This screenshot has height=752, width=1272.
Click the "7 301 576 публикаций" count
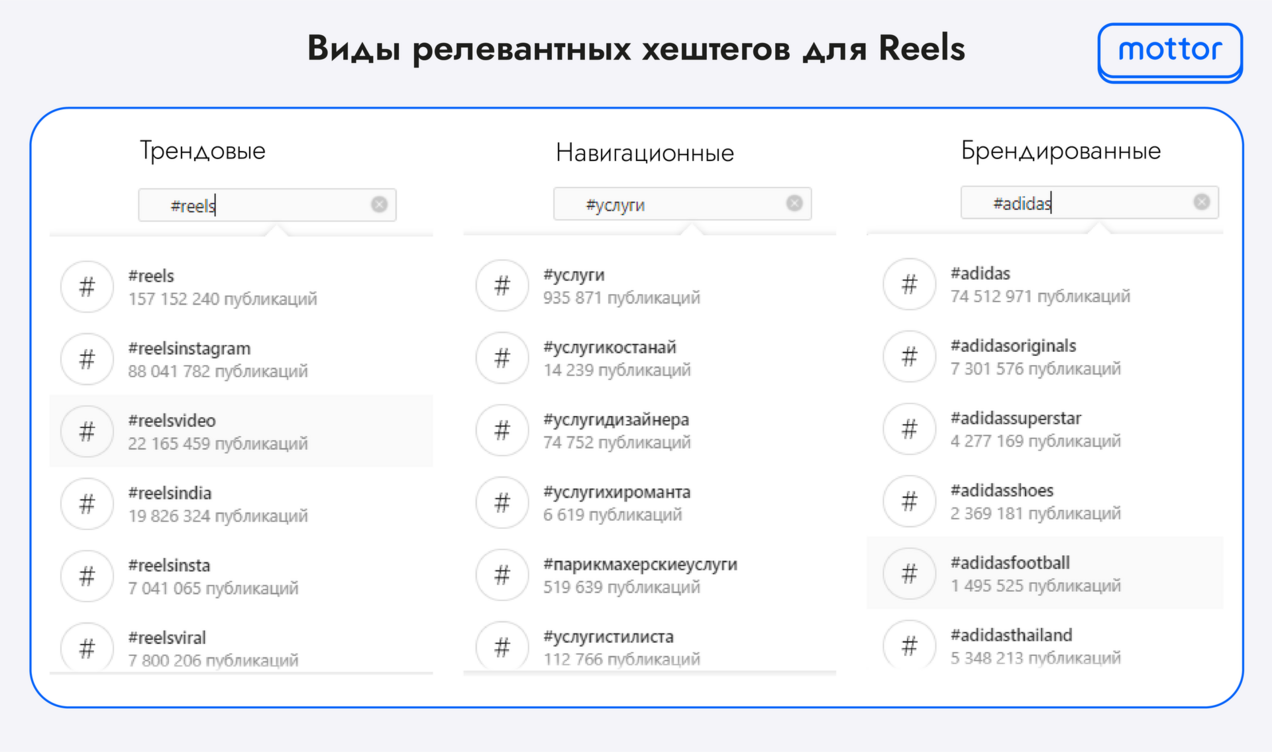click(1036, 369)
